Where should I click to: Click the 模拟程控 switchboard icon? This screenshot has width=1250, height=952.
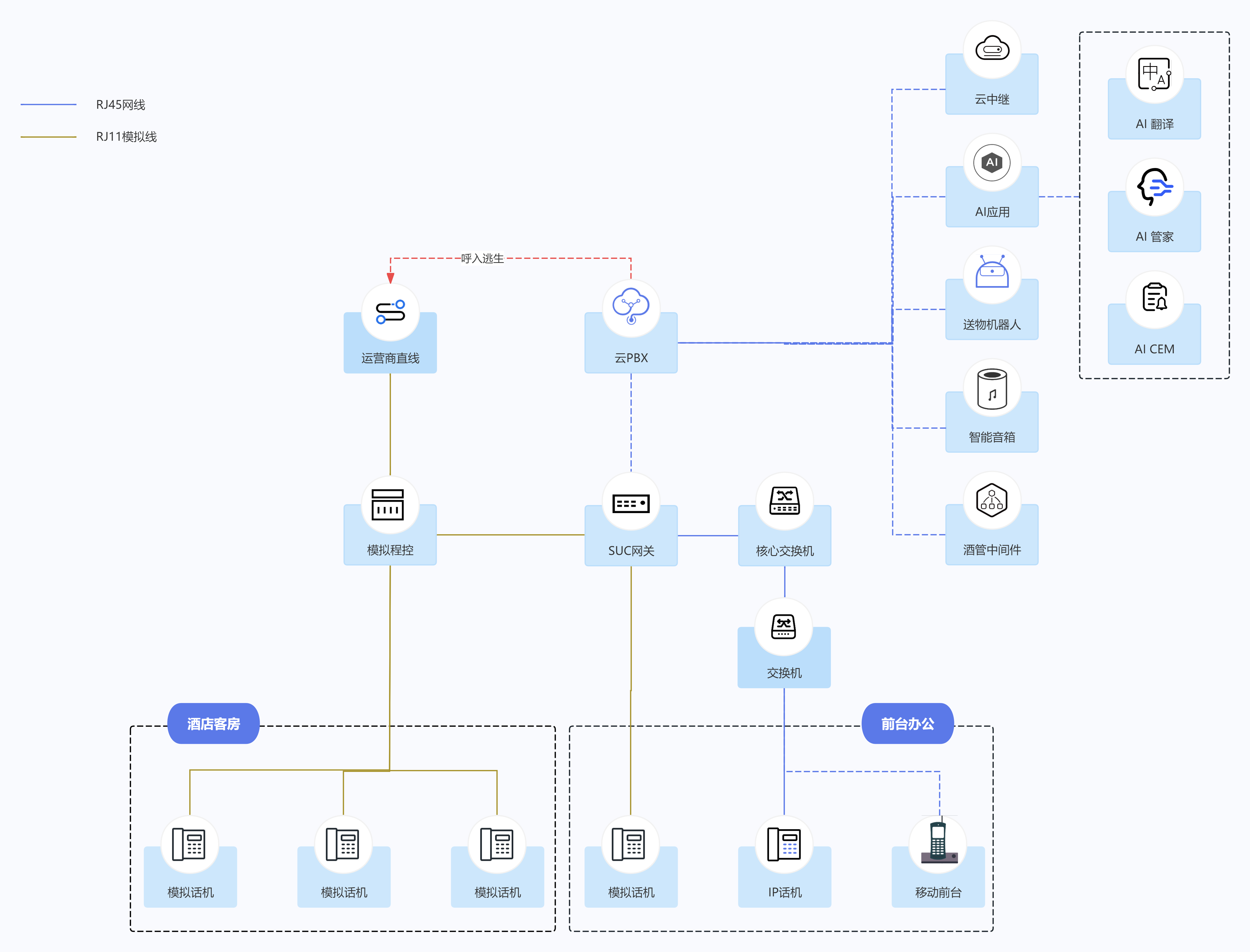388,504
